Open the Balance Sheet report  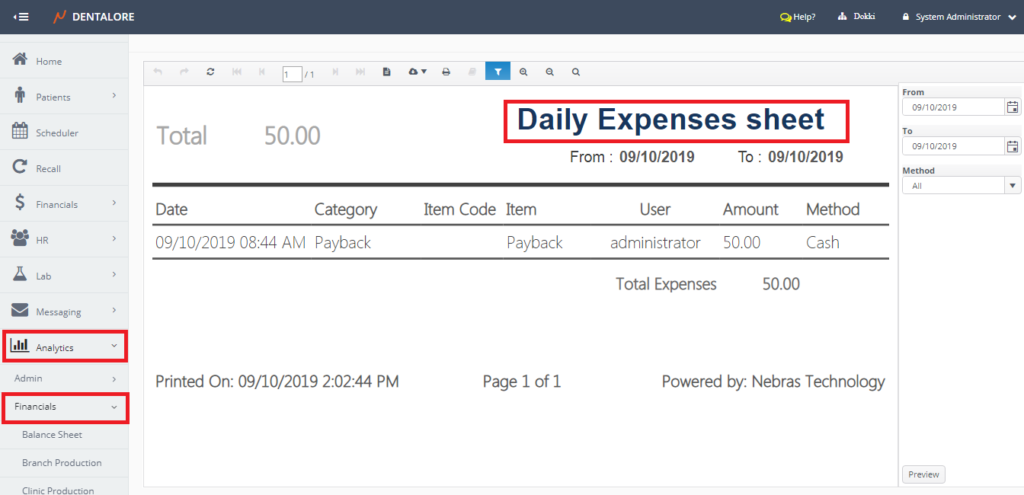click(x=52, y=435)
